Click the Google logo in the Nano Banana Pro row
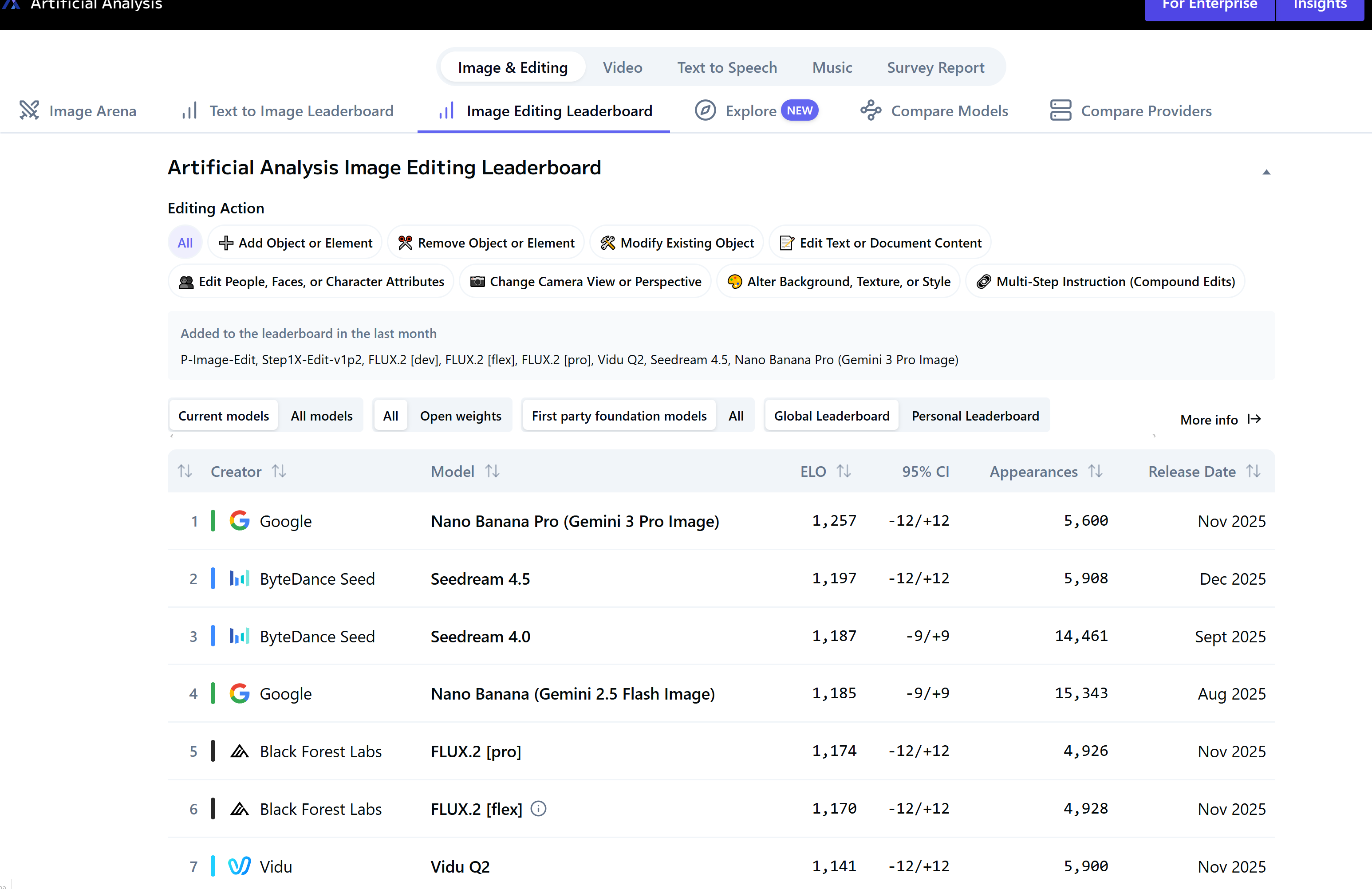Viewport: 1372px width, 889px height. click(239, 521)
